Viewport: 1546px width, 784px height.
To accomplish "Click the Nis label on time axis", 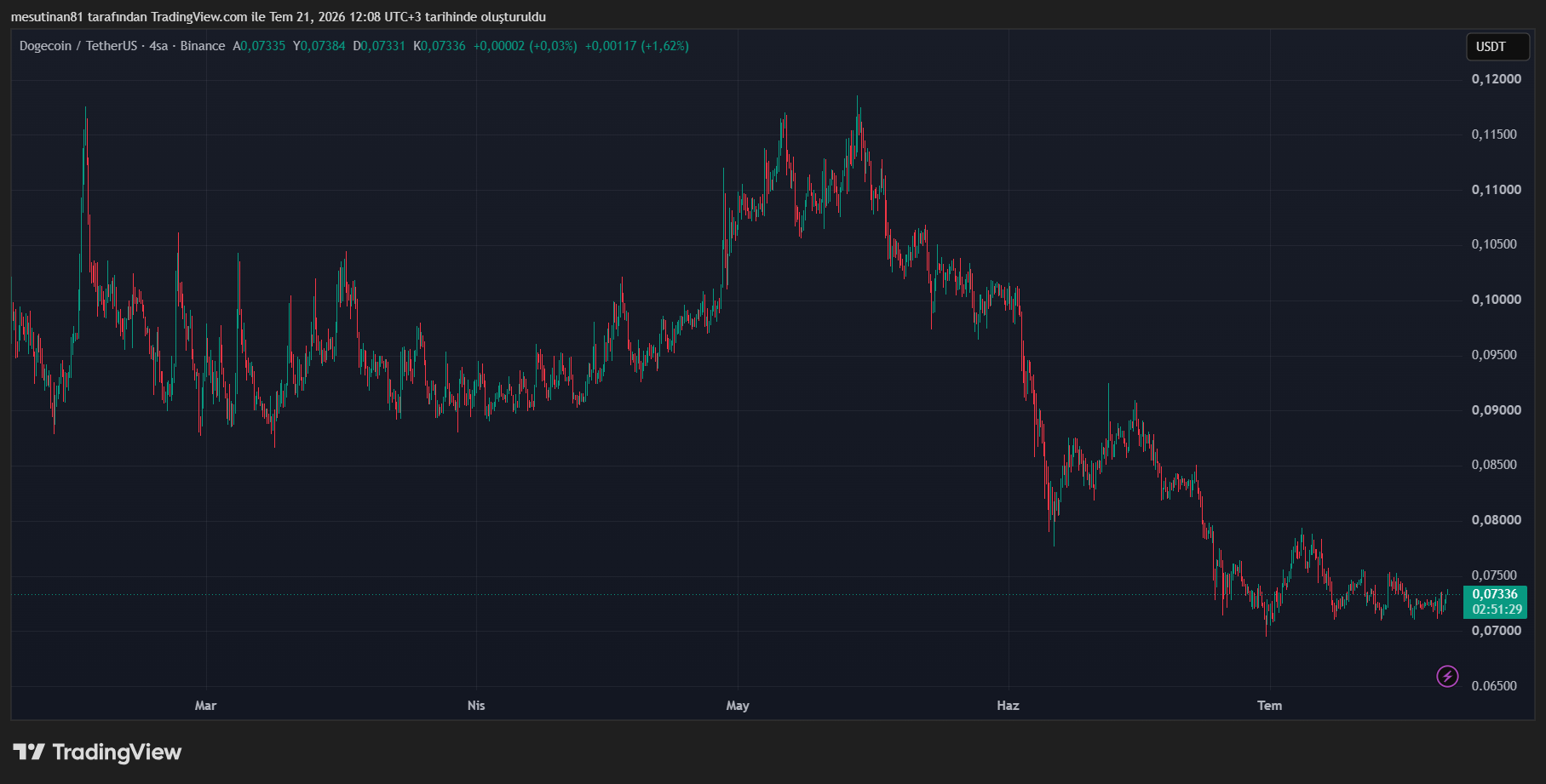I will coord(476,705).
